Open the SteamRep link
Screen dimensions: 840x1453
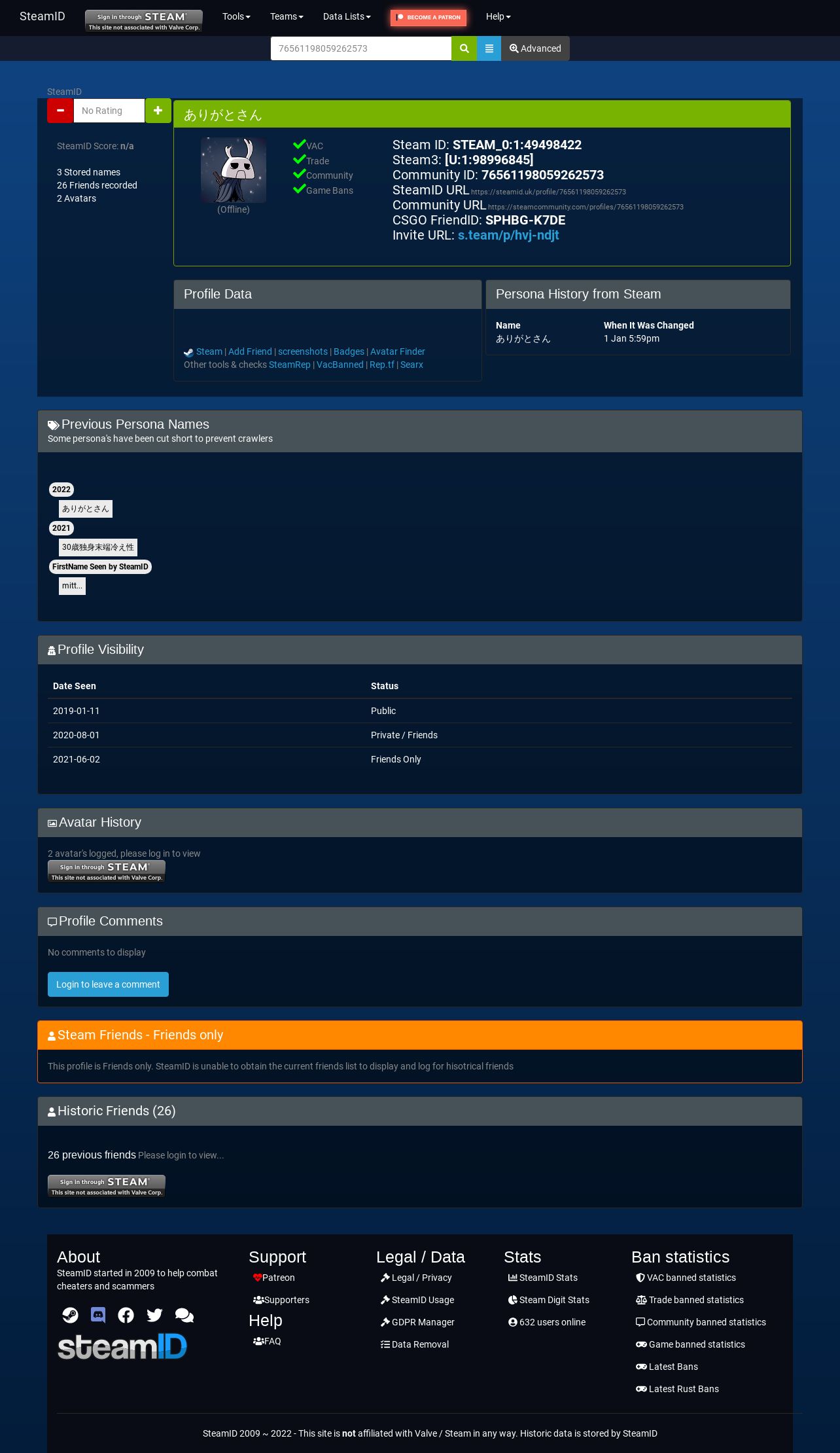290,365
